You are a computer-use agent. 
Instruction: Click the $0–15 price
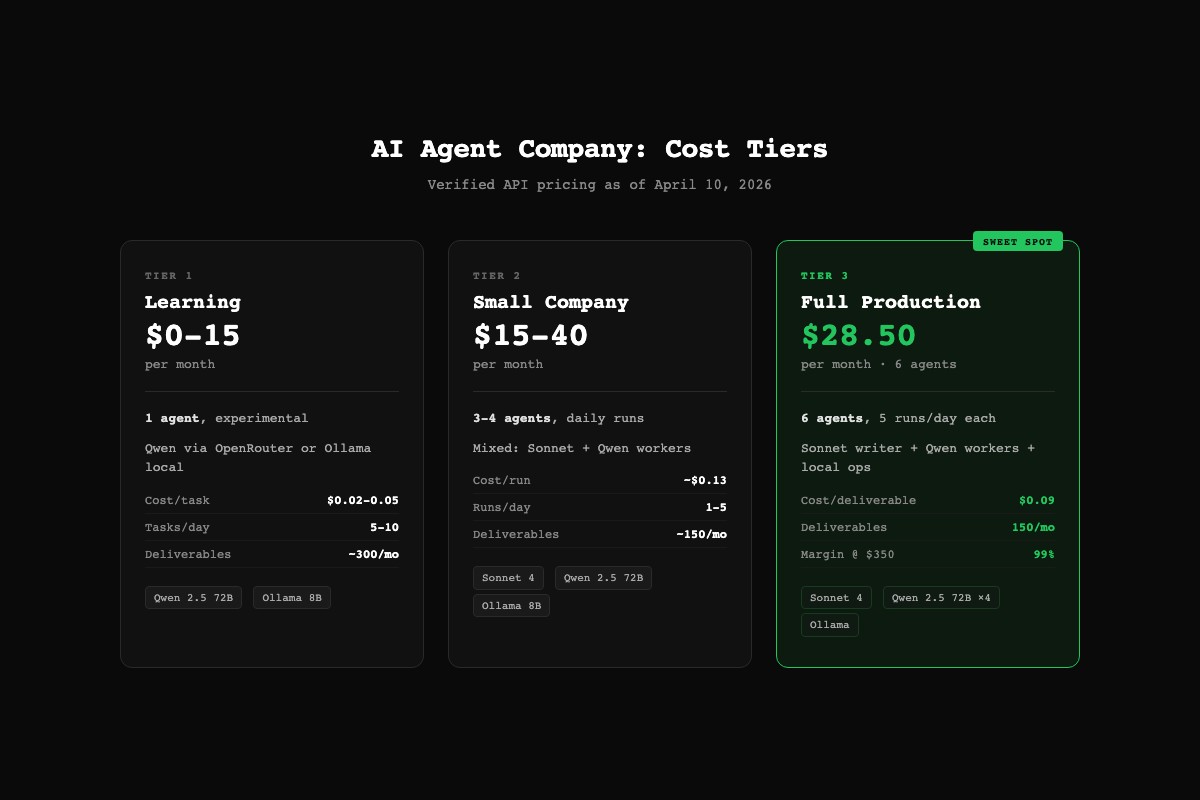(x=192, y=335)
